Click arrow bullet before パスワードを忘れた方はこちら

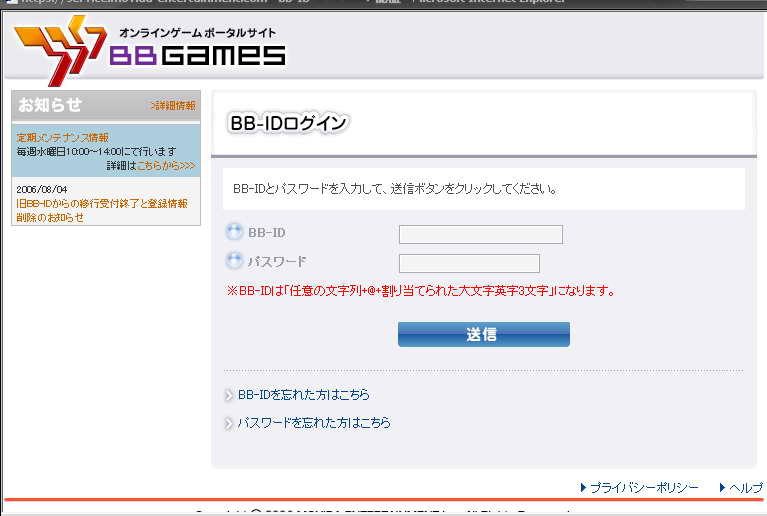tap(229, 424)
